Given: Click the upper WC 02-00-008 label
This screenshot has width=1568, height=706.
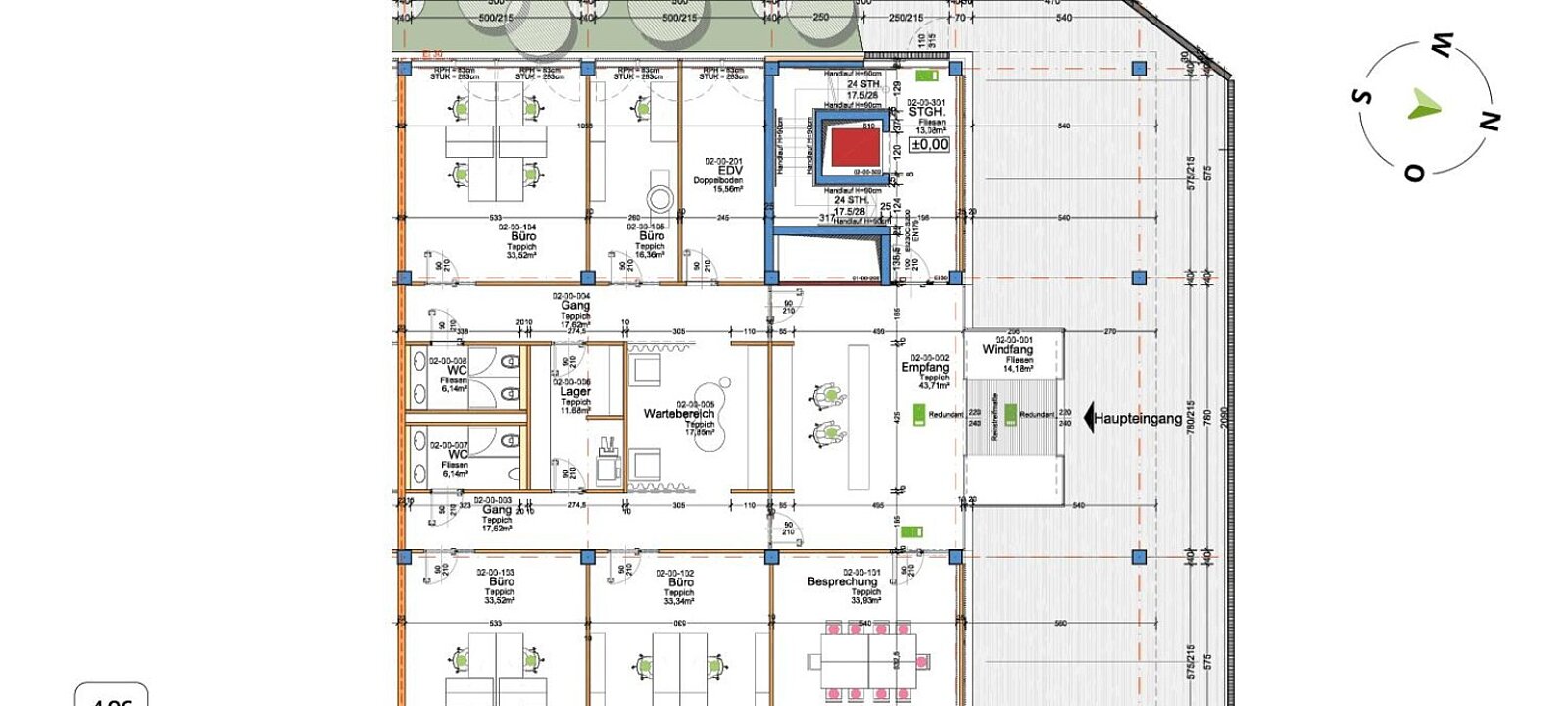Looking at the screenshot, I should (457, 370).
